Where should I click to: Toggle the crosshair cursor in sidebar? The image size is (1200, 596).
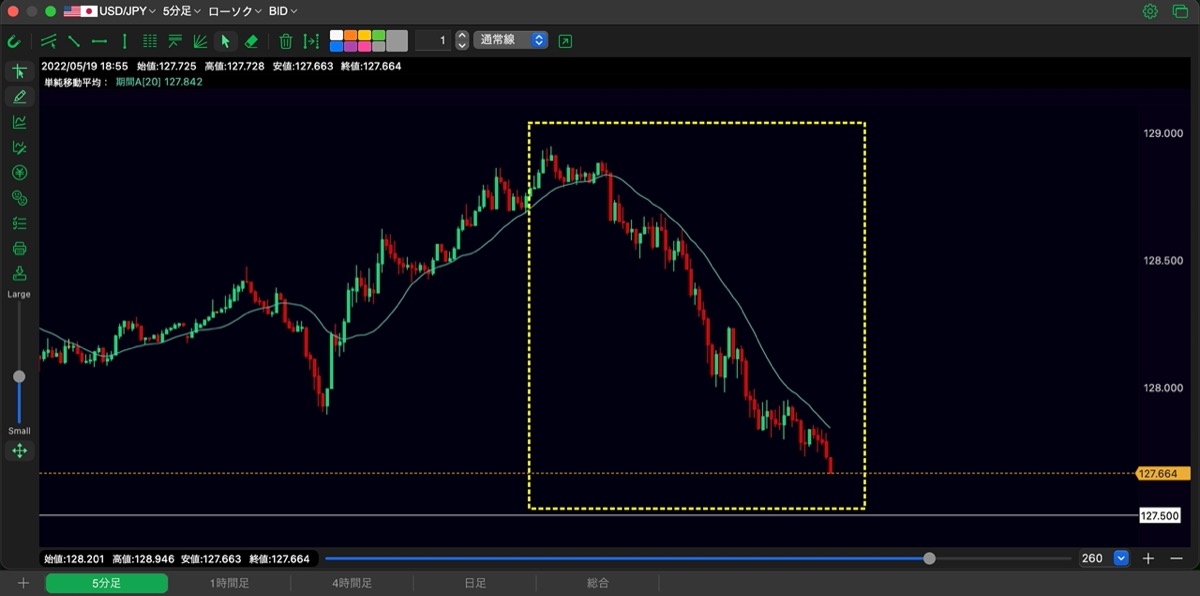pyautogui.click(x=19, y=72)
